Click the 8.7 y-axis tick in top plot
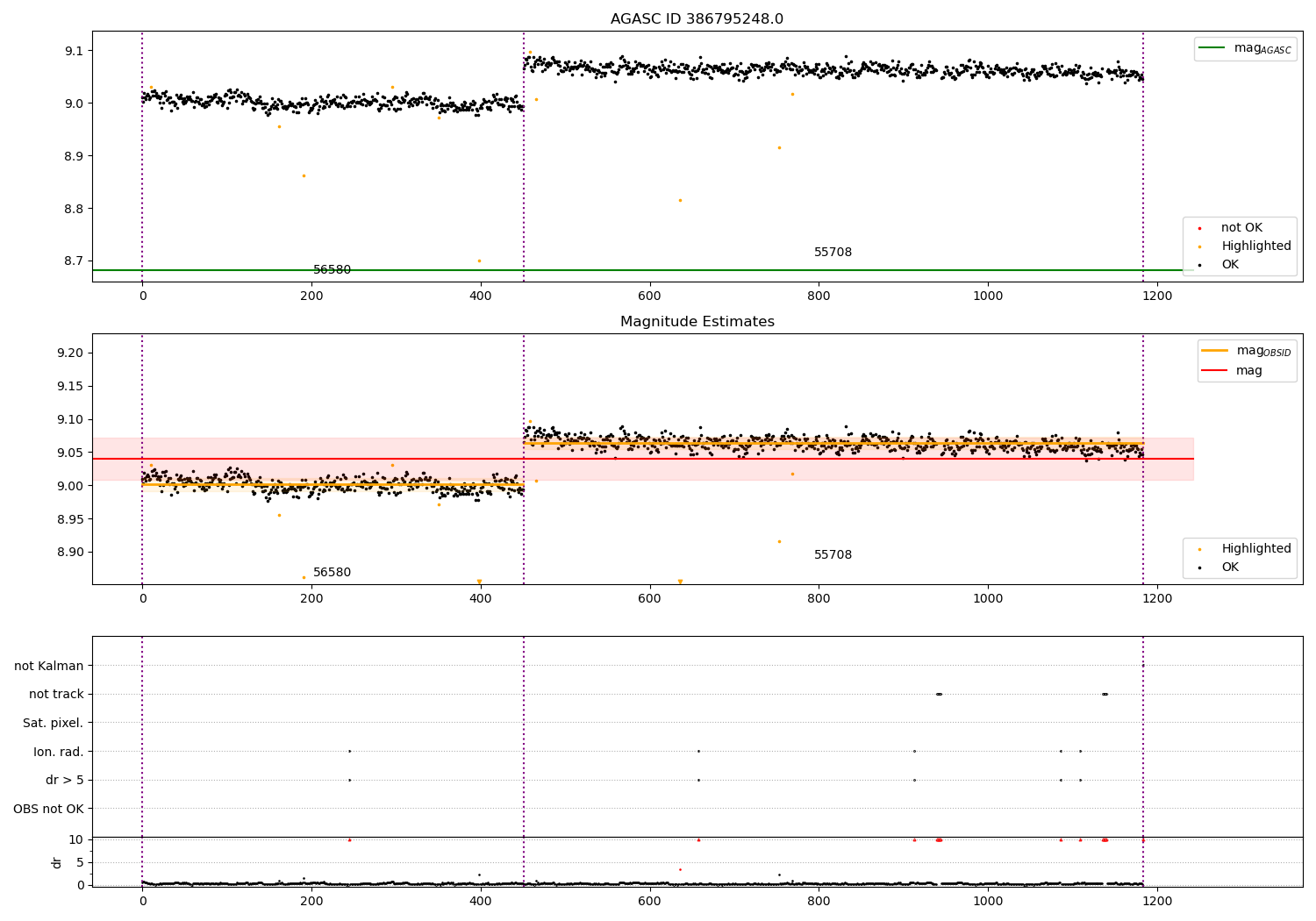Screen dimensions: 1316x921 [74, 261]
